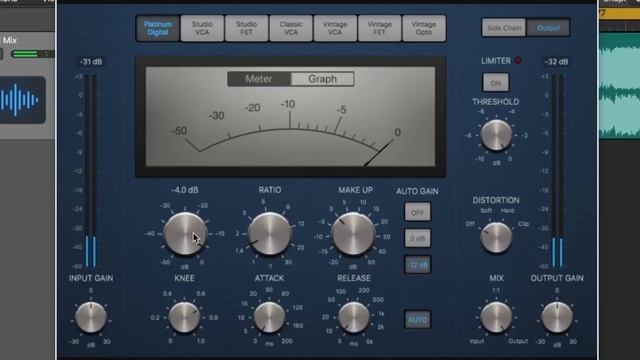
Task: Click the Mix knob
Action: pyautogui.click(x=496, y=318)
